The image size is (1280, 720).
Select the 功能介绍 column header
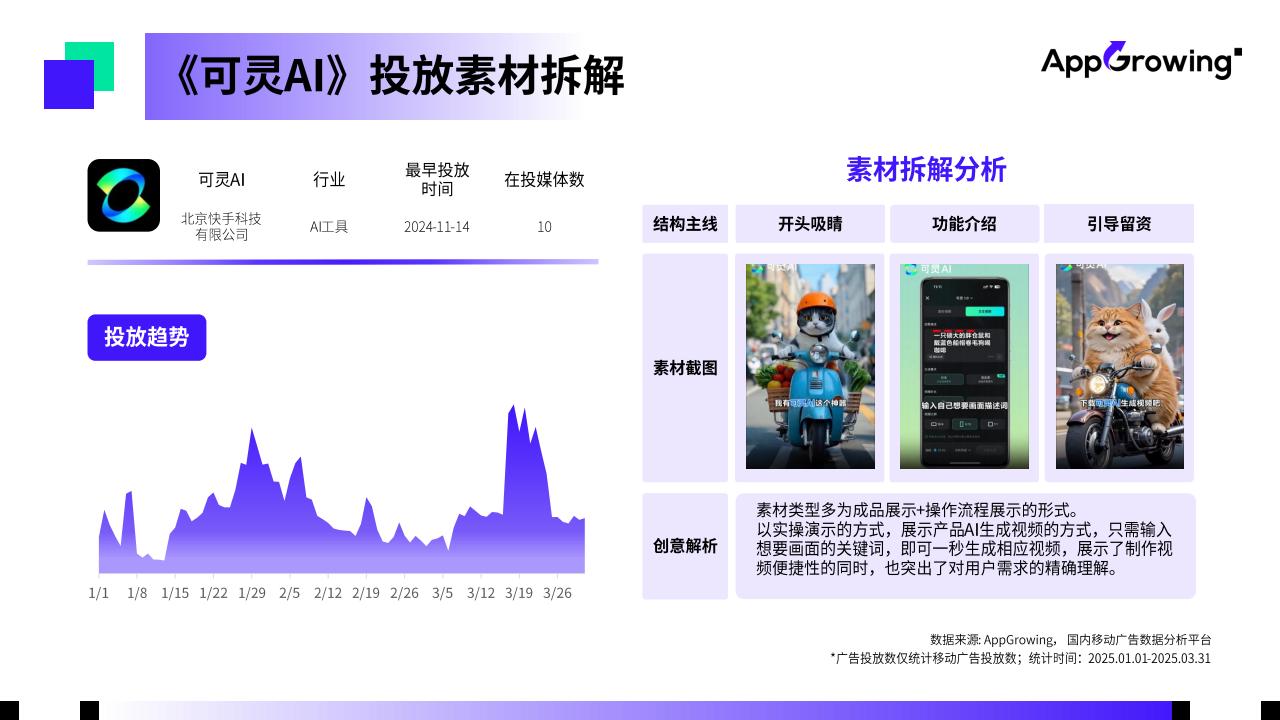[964, 224]
